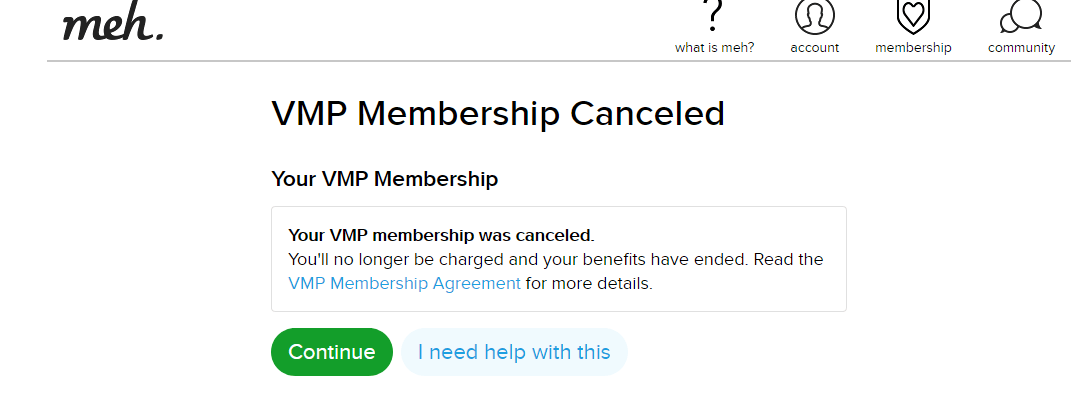Open the community chat bubbles icon
The image size is (1080, 413).
[x=1021, y=15]
